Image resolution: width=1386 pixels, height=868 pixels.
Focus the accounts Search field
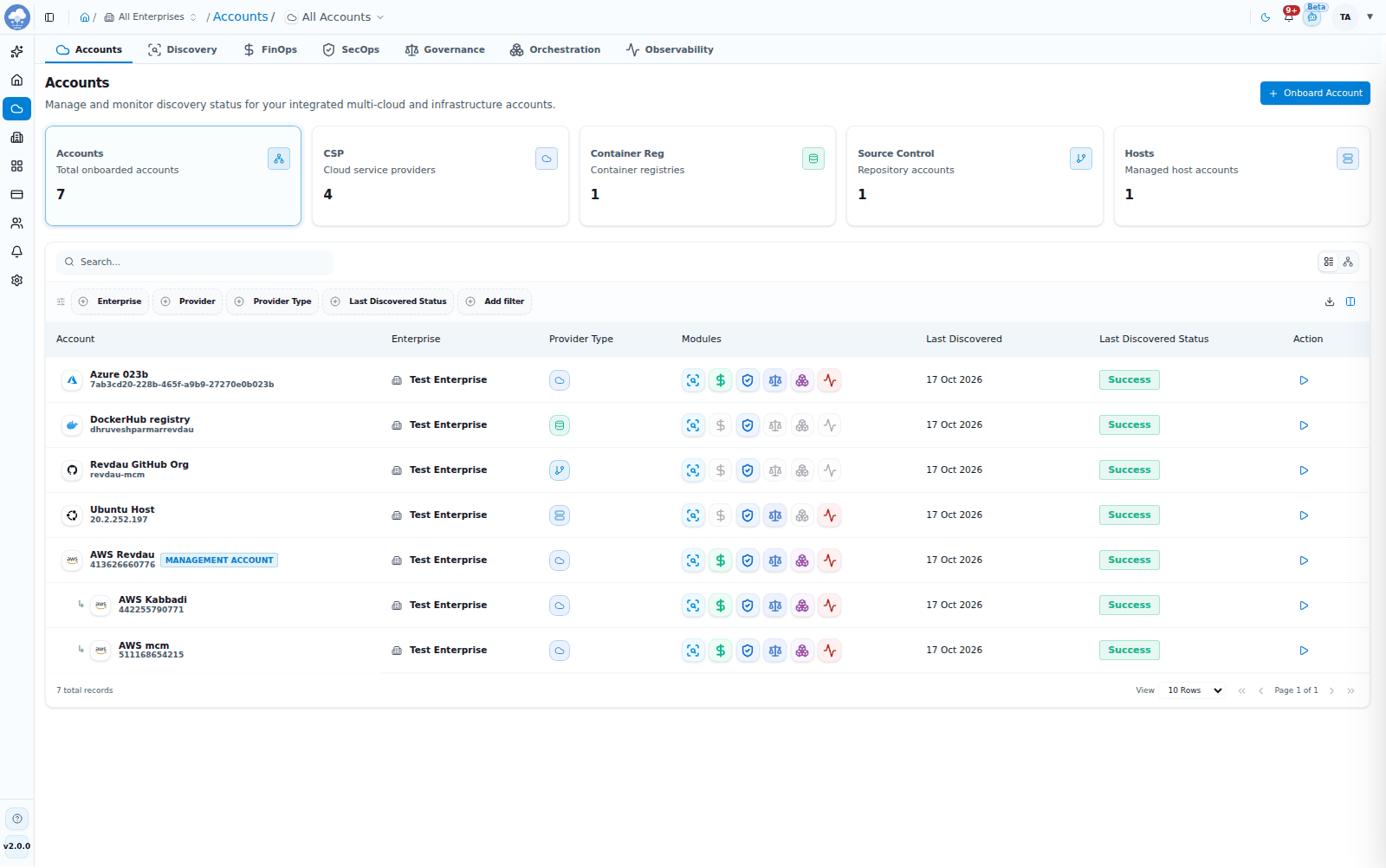[195, 262]
